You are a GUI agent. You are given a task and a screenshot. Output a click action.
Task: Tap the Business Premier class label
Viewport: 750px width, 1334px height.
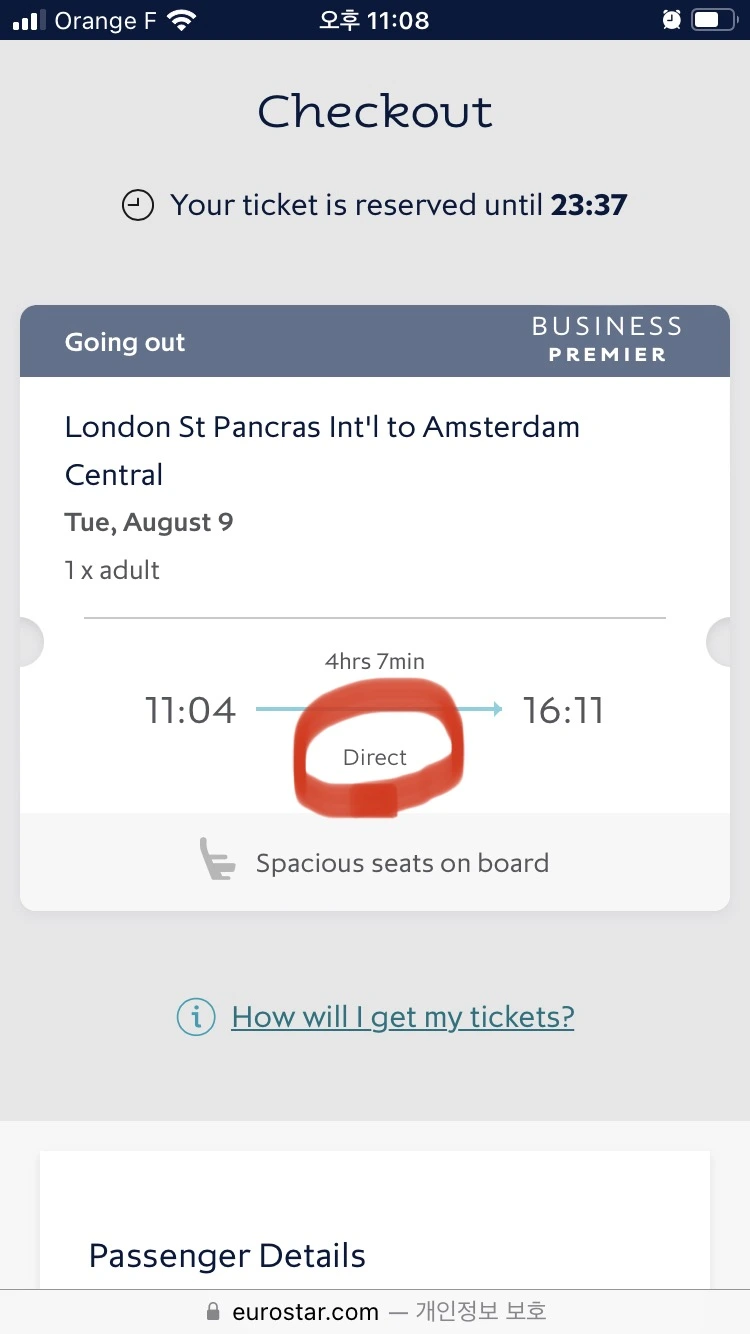click(607, 340)
